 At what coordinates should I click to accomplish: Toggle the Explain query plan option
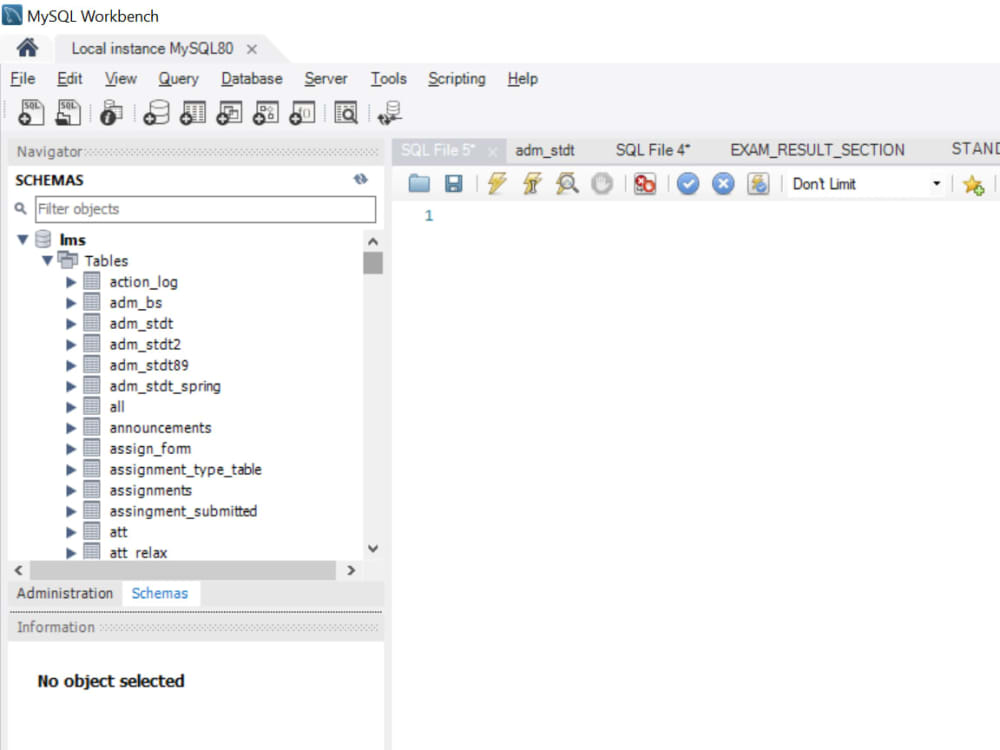click(x=567, y=183)
